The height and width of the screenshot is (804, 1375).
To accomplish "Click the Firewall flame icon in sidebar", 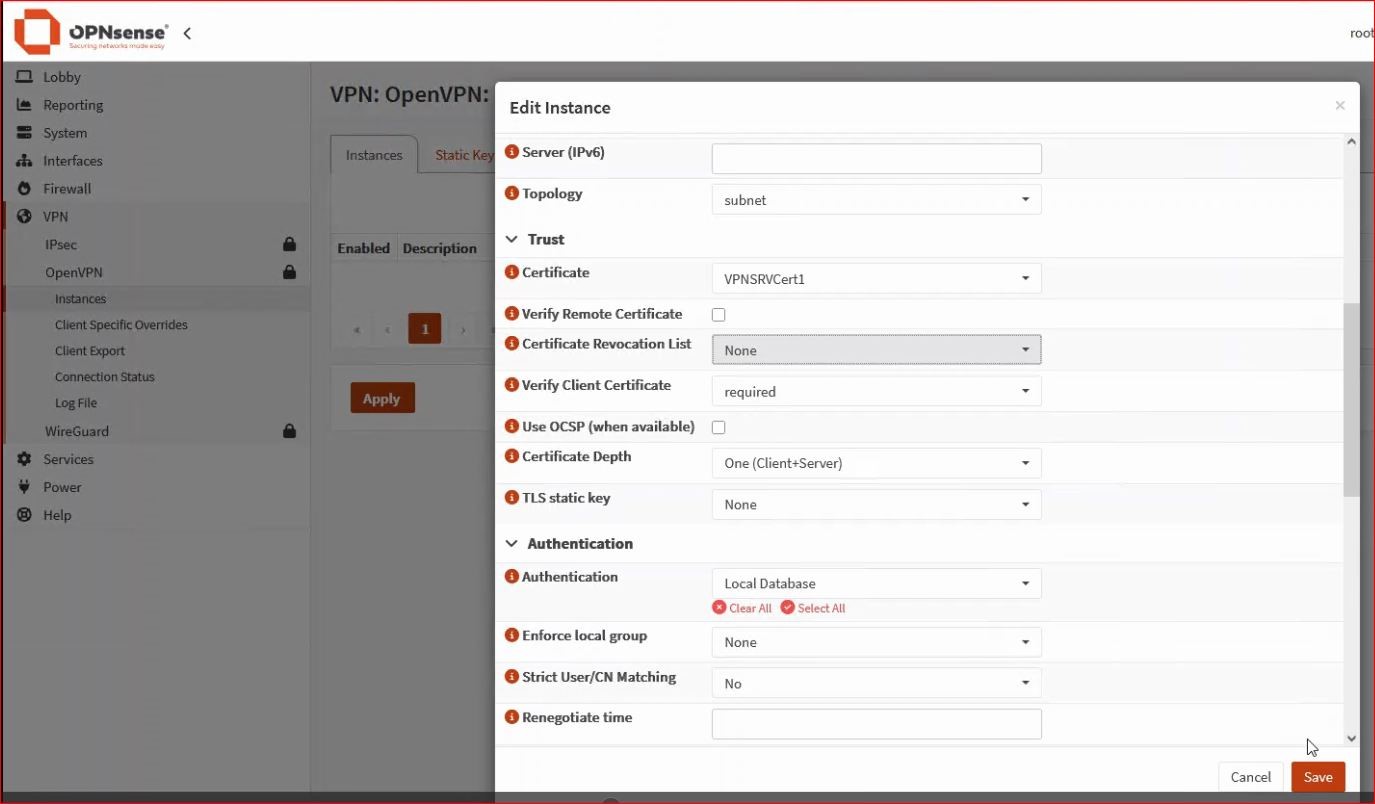I will coord(24,189).
